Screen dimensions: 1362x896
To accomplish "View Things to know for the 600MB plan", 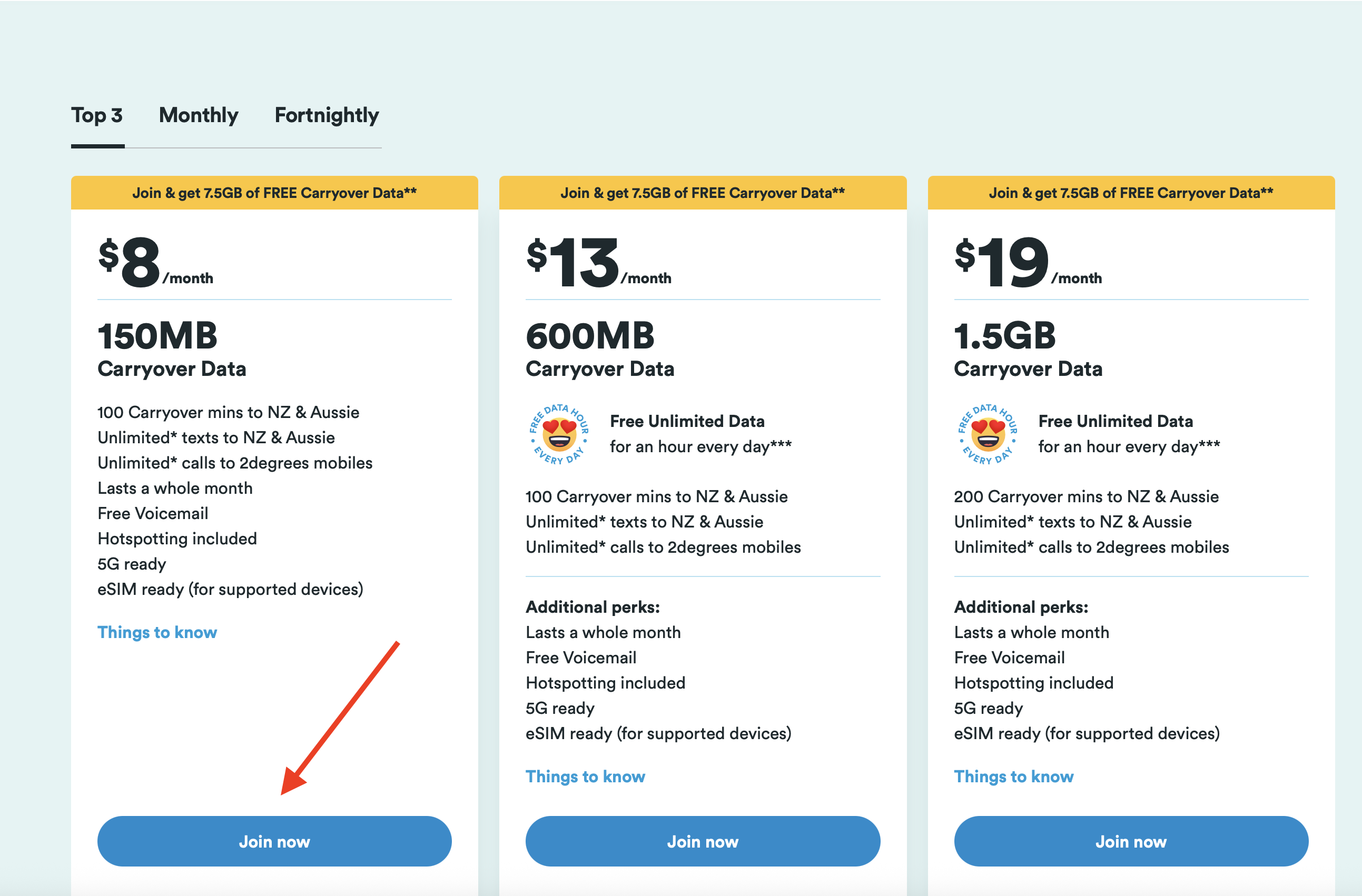I will coord(585,776).
